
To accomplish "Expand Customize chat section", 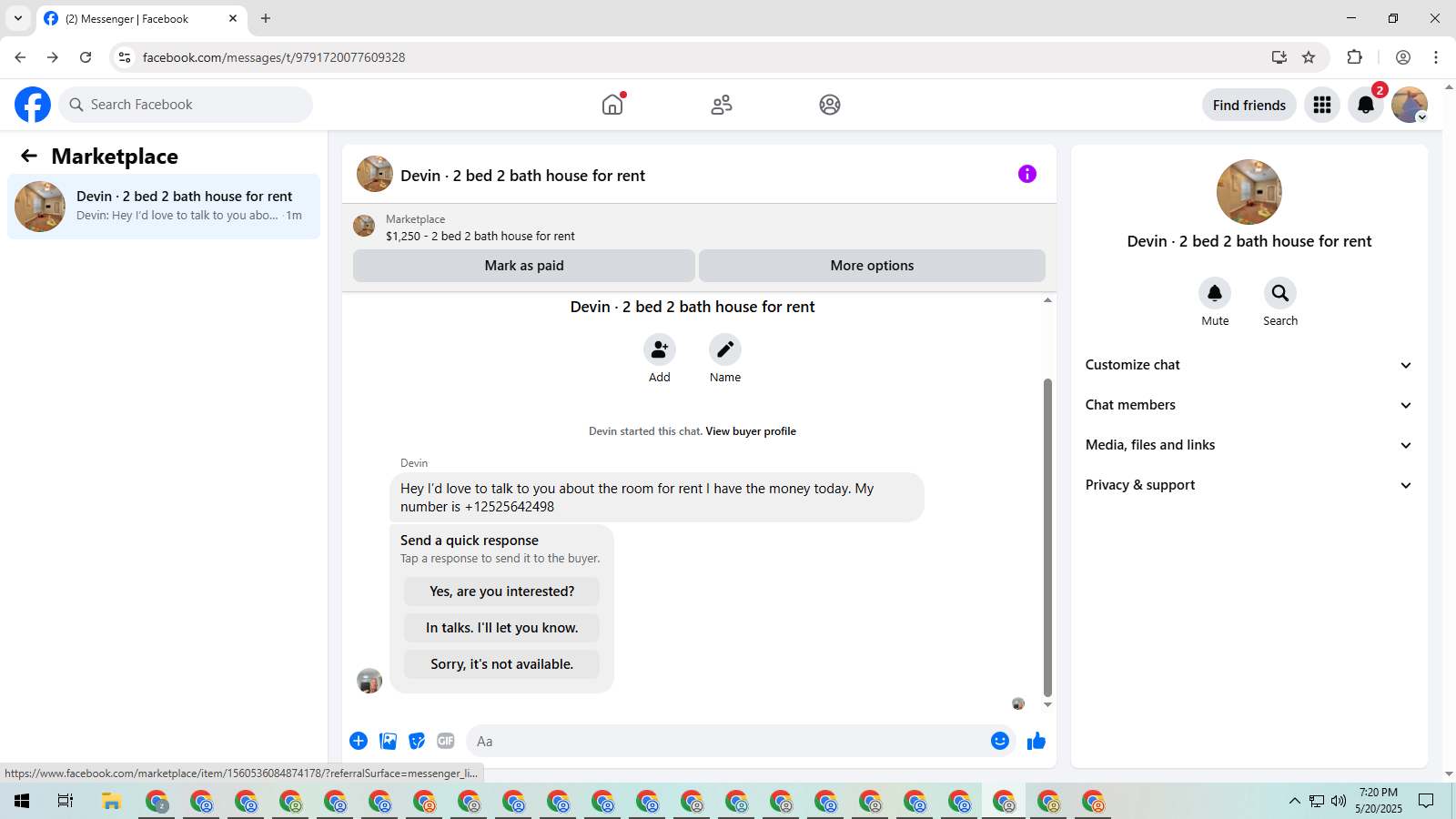I will pyautogui.click(x=1249, y=365).
